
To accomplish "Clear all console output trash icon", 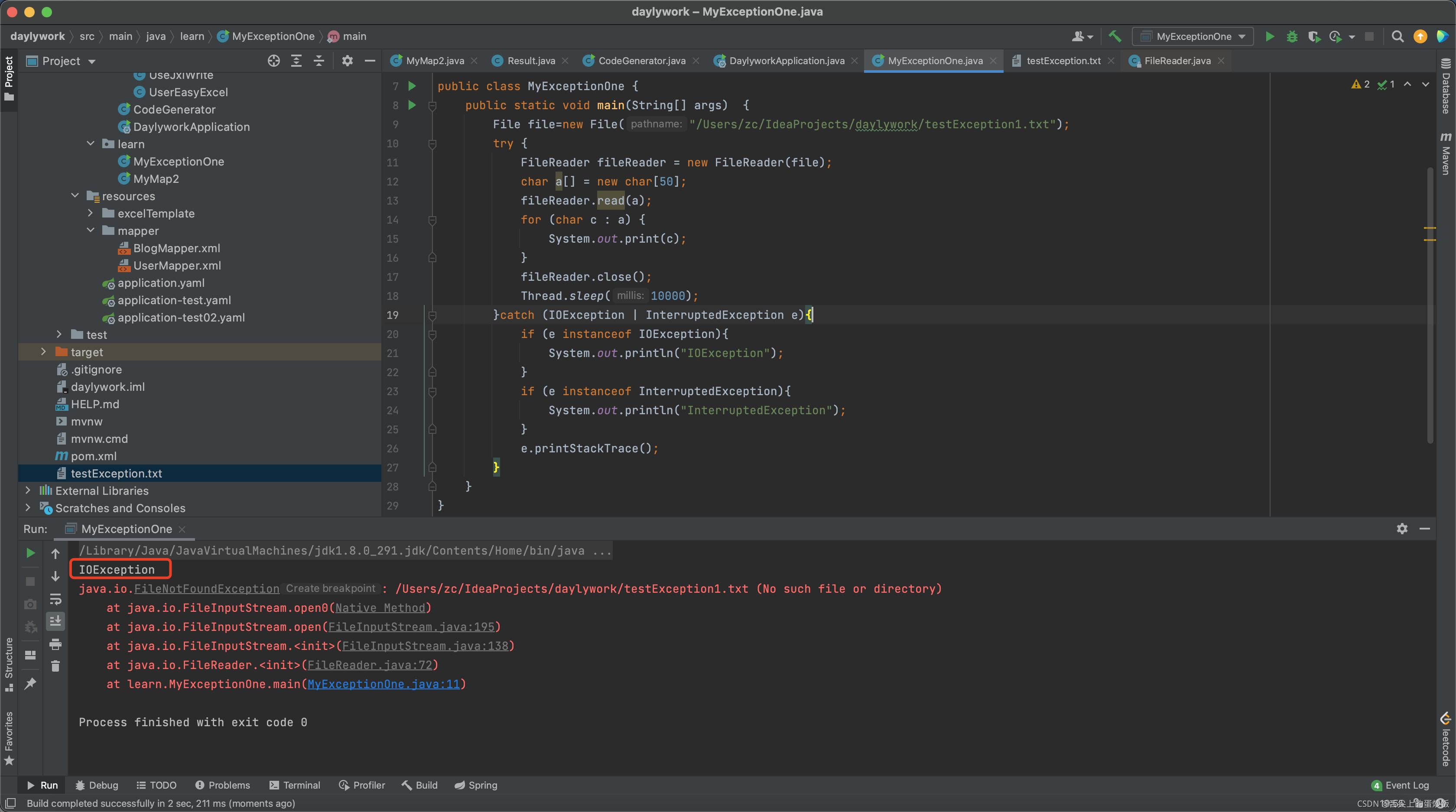I will pyautogui.click(x=55, y=666).
